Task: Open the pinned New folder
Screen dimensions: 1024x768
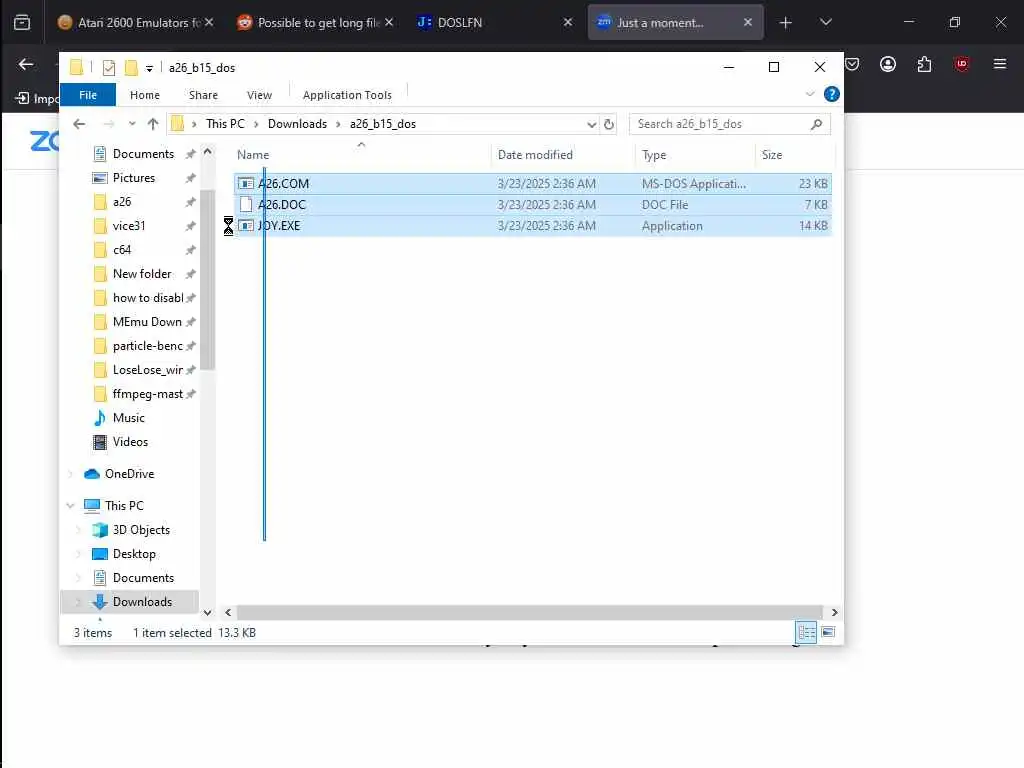Action: click(x=142, y=274)
